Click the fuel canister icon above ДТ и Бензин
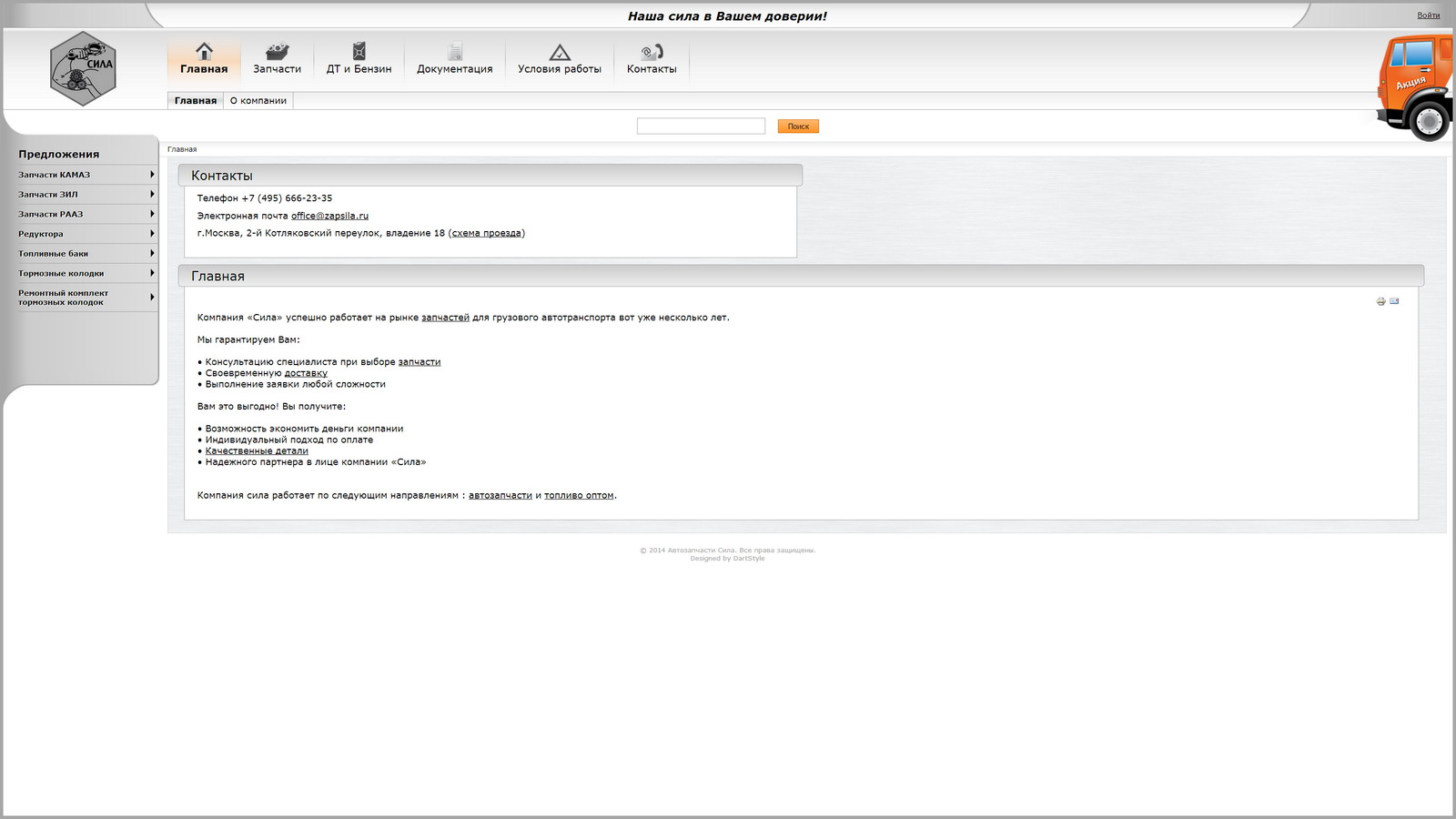This screenshot has height=819, width=1456. (359, 51)
